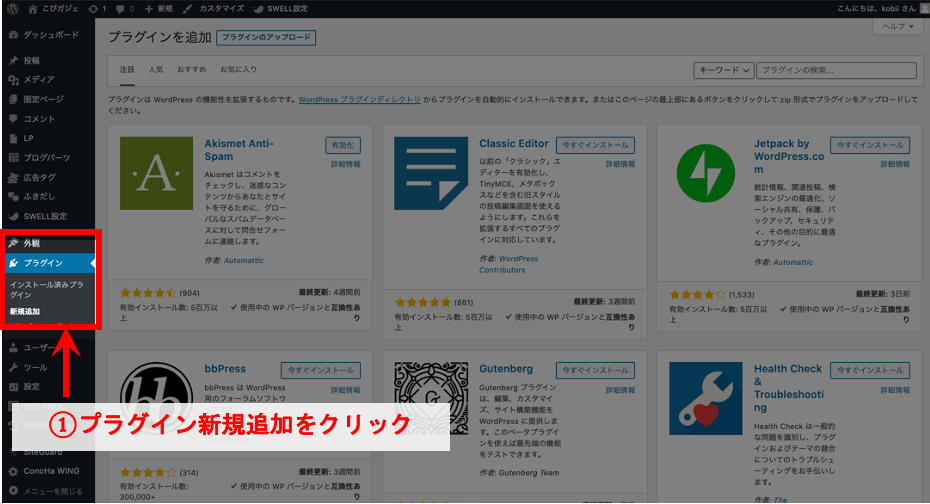Screen dimensions: 930x504
Task: Click the プラグインのアップロード button
Action: pos(266,37)
